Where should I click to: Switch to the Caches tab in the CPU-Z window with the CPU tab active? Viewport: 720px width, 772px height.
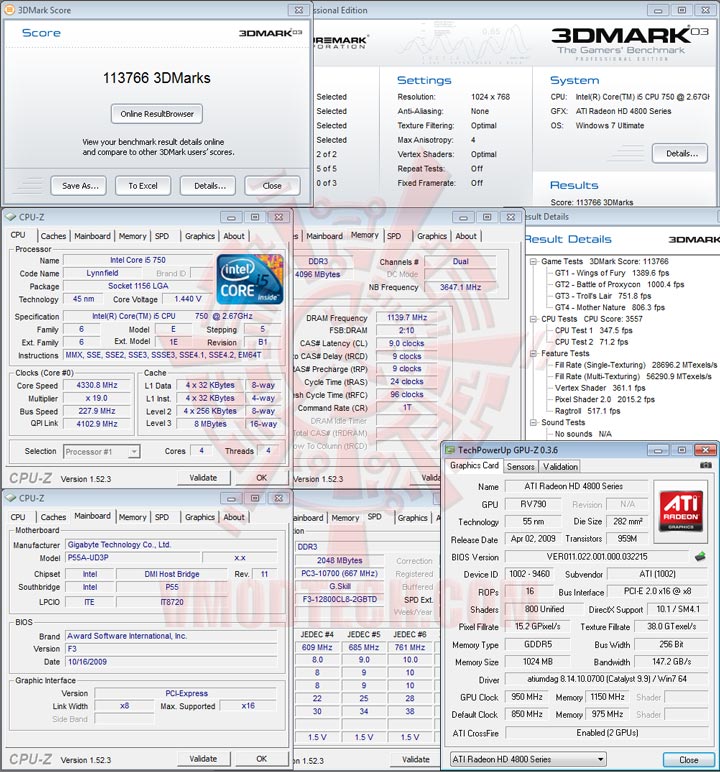53,236
